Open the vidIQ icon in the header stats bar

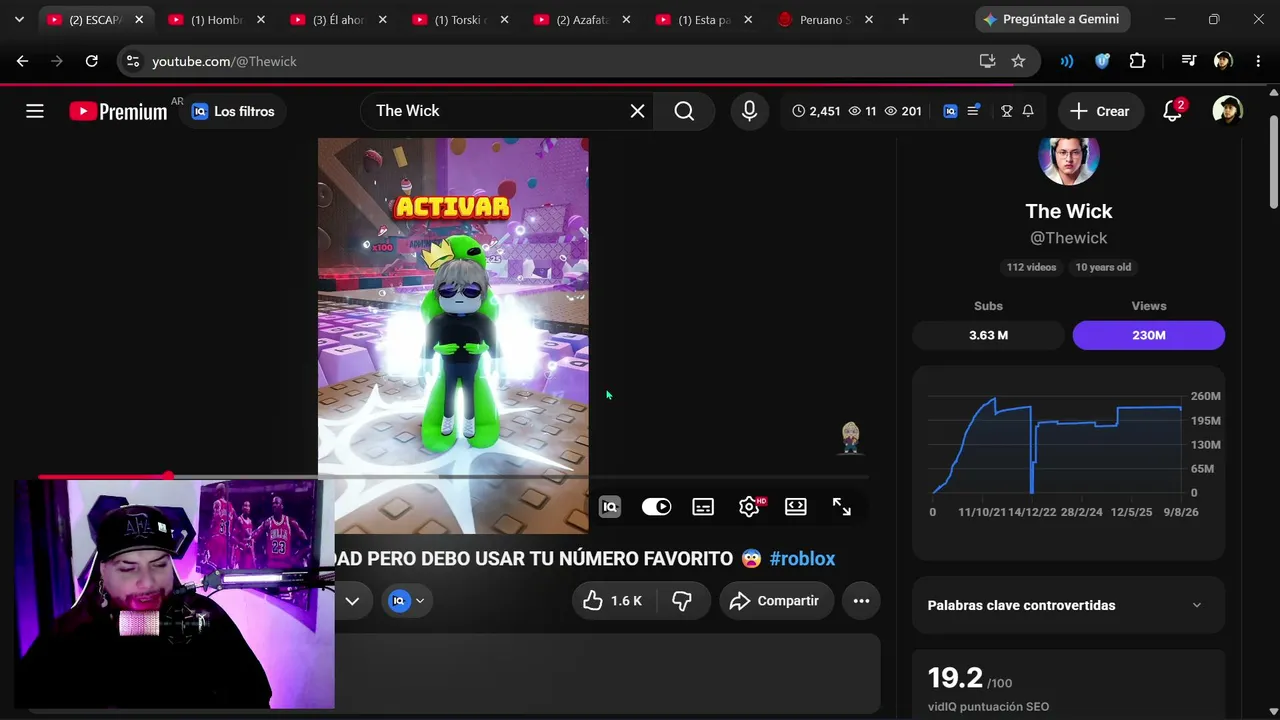pyautogui.click(x=950, y=111)
